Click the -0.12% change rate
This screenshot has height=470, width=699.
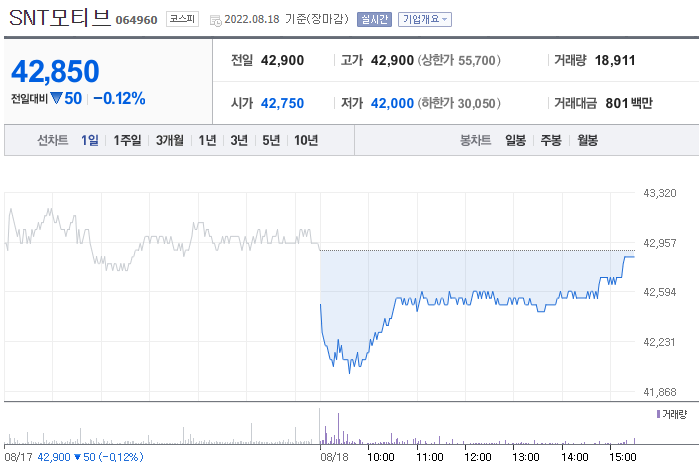pos(119,99)
